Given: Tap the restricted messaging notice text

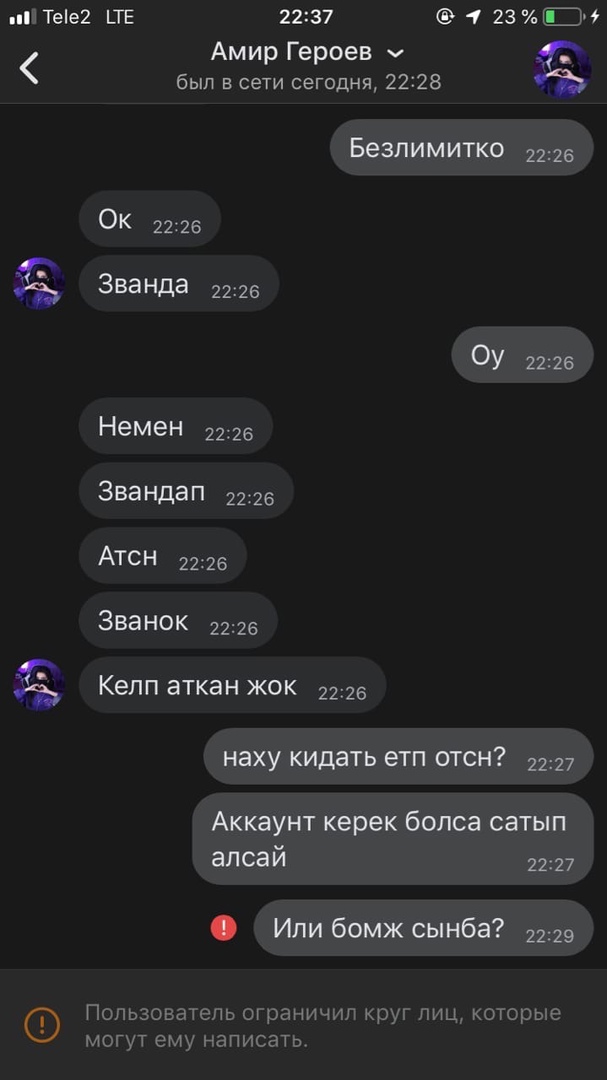Looking at the screenshot, I should pyautogui.click(x=323, y=1026).
